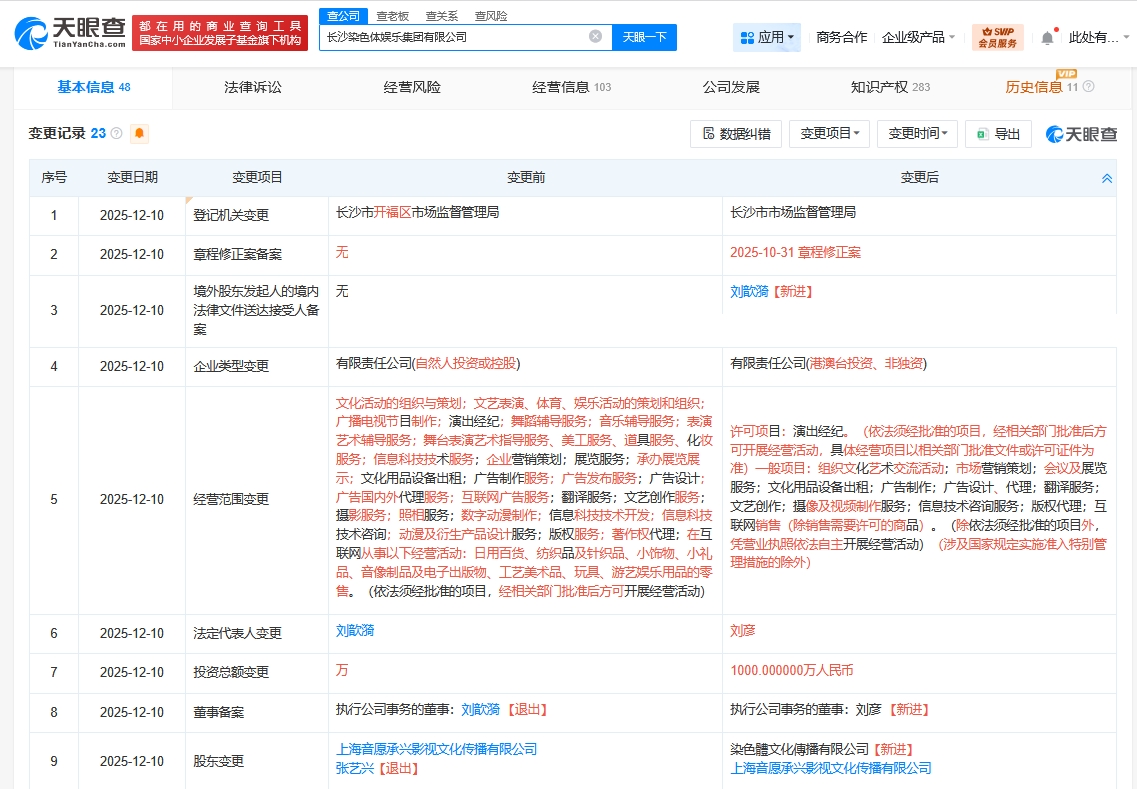Expand the 变更项目 filter dropdown

pos(829,134)
